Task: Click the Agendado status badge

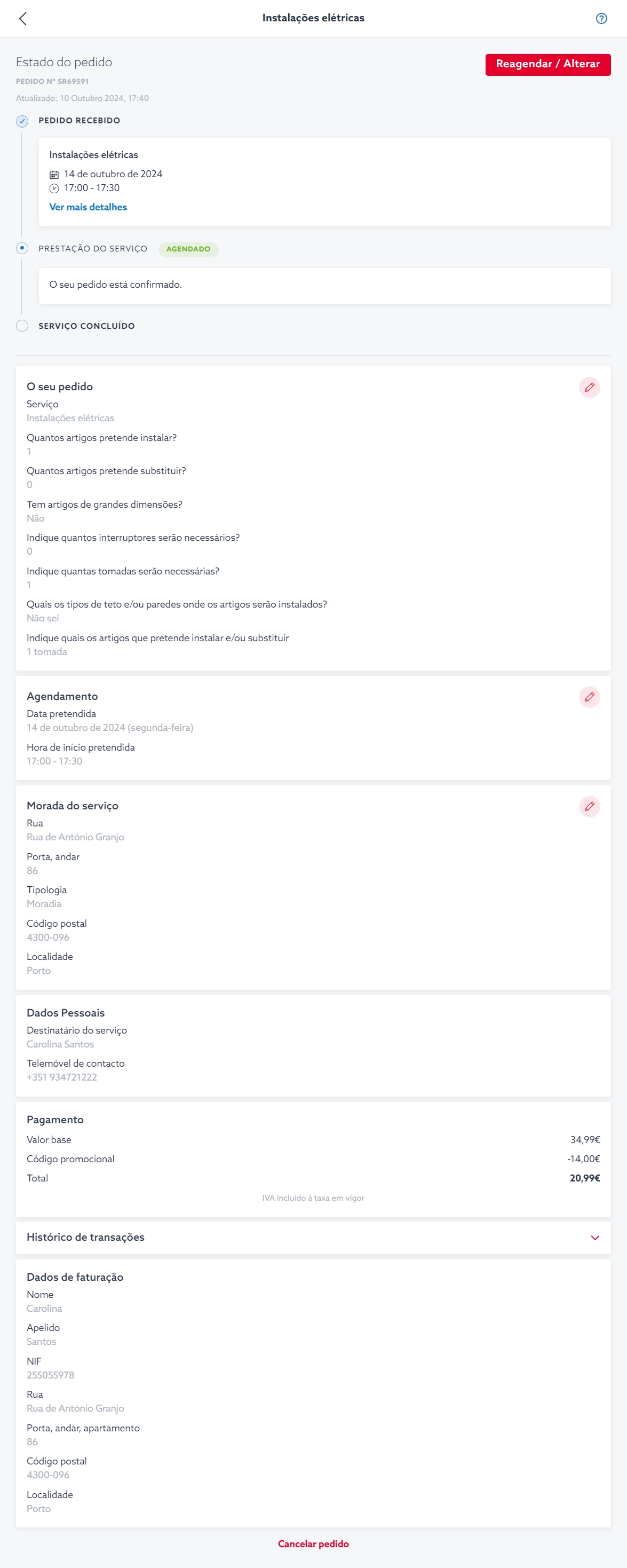Action: coord(188,249)
